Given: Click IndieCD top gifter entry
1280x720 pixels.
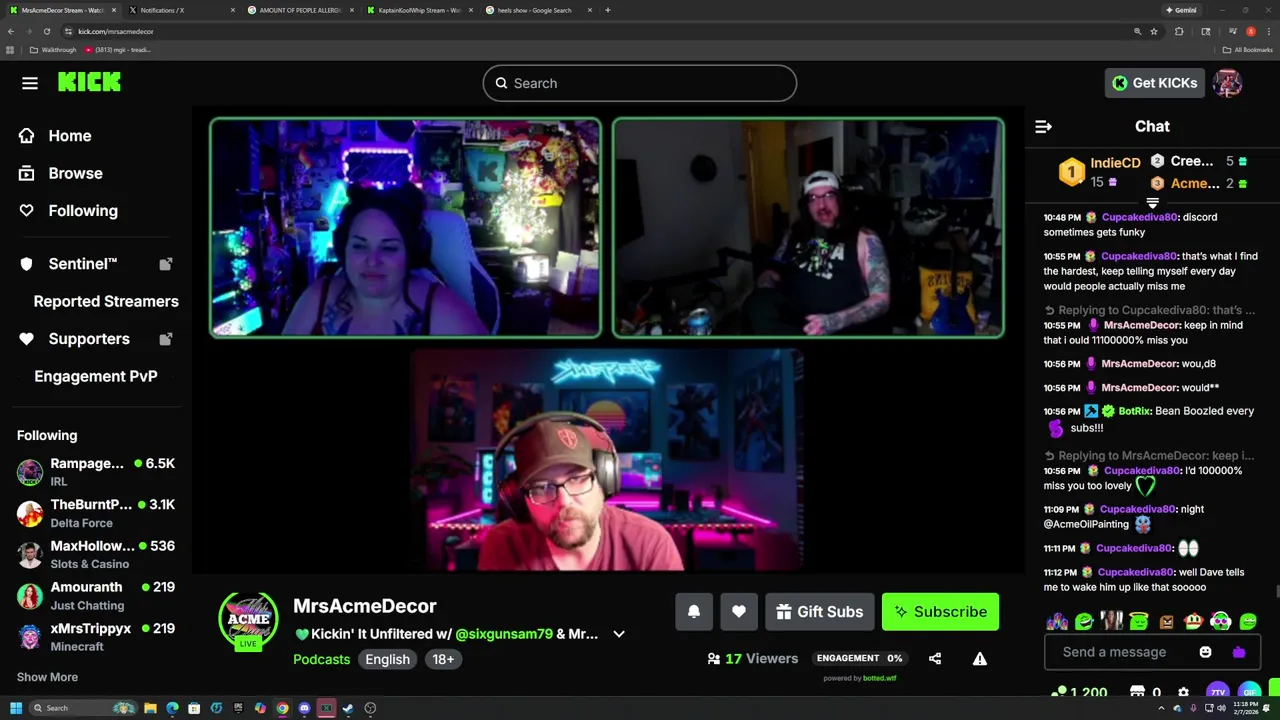Looking at the screenshot, I should (1100, 171).
